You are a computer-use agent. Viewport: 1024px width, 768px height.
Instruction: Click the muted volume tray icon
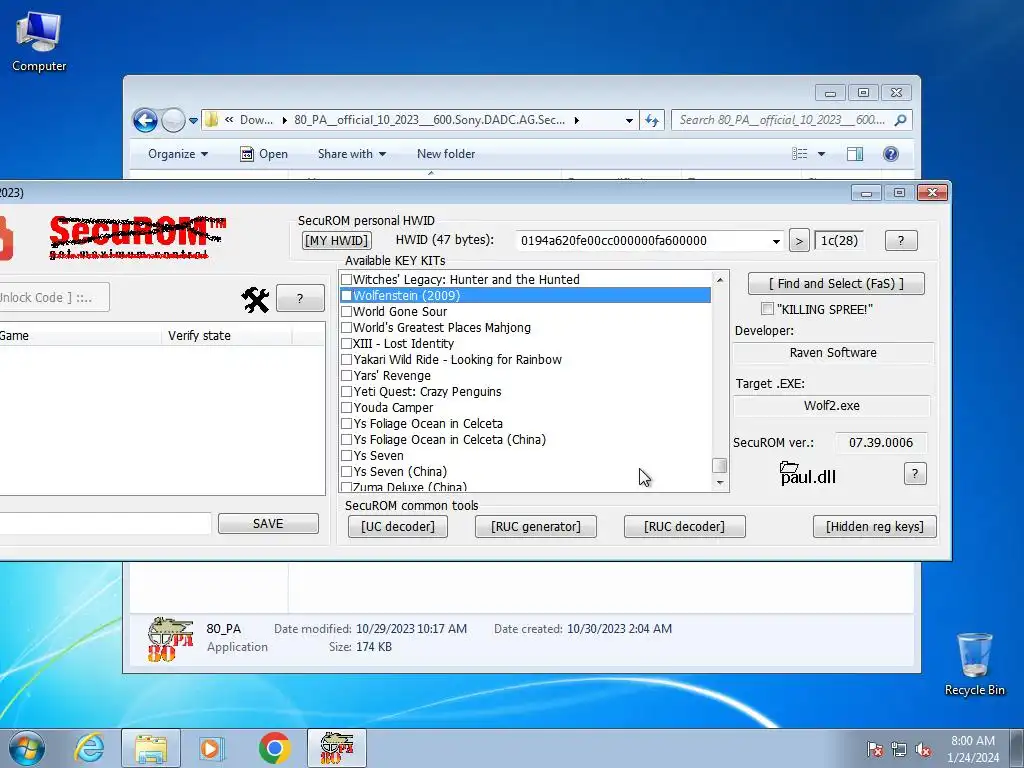click(x=923, y=749)
